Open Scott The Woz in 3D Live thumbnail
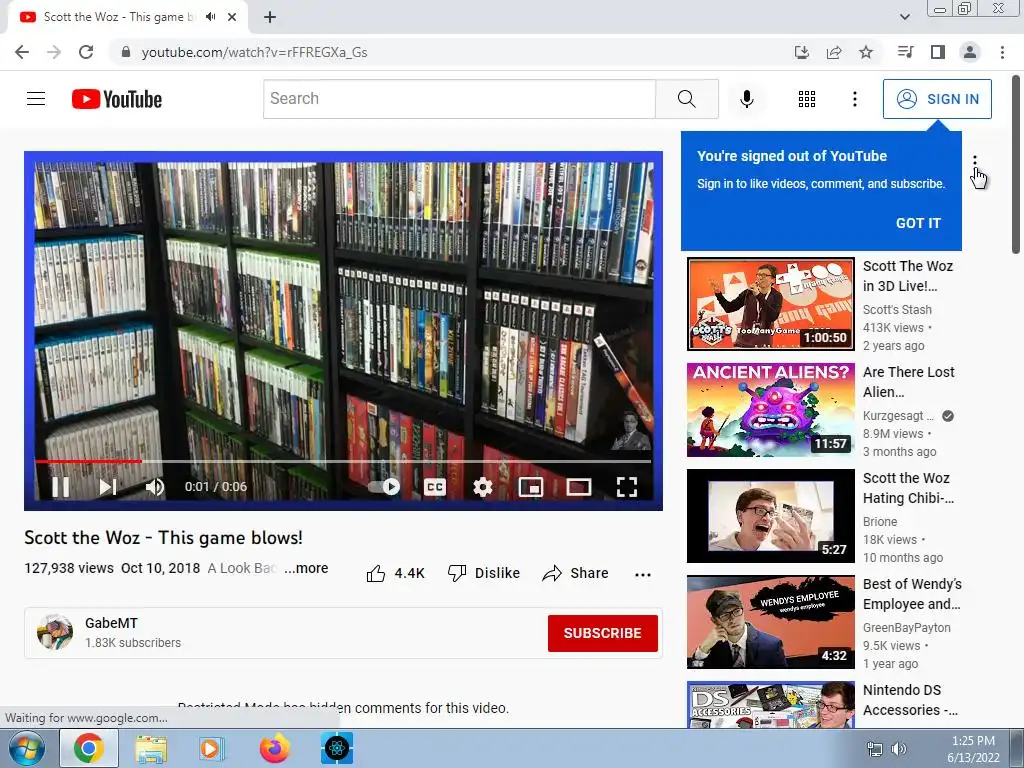The height and width of the screenshot is (768, 1024). pyautogui.click(x=771, y=304)
